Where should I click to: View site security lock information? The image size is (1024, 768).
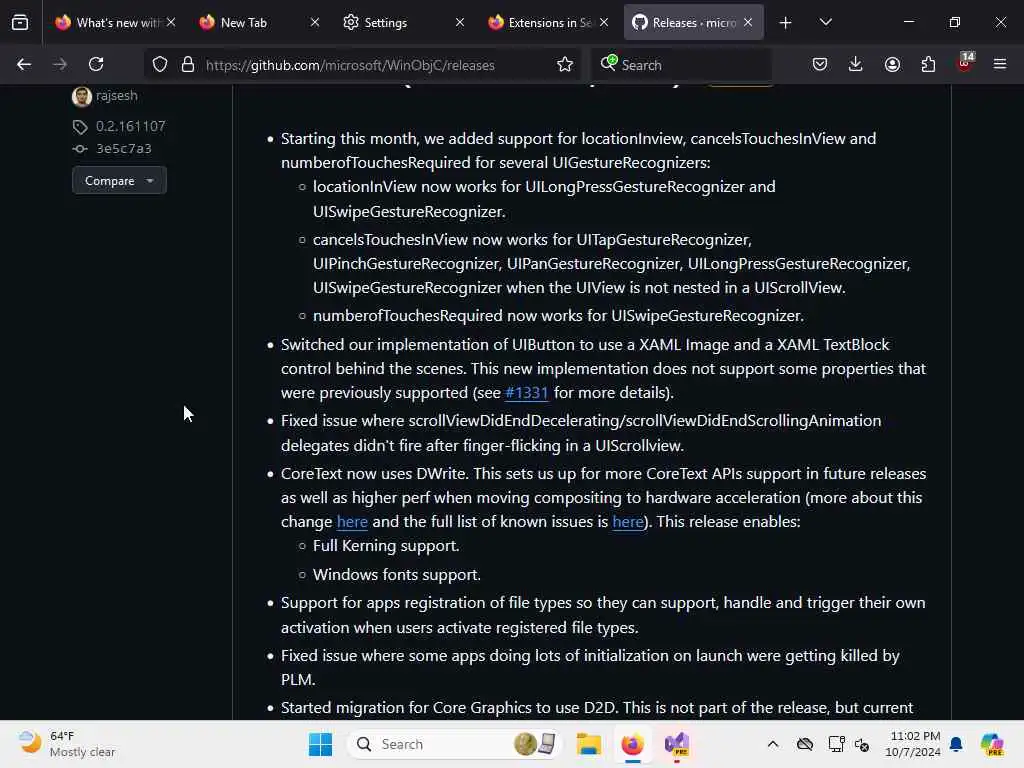pyautogui.click(x=188, y=64)
